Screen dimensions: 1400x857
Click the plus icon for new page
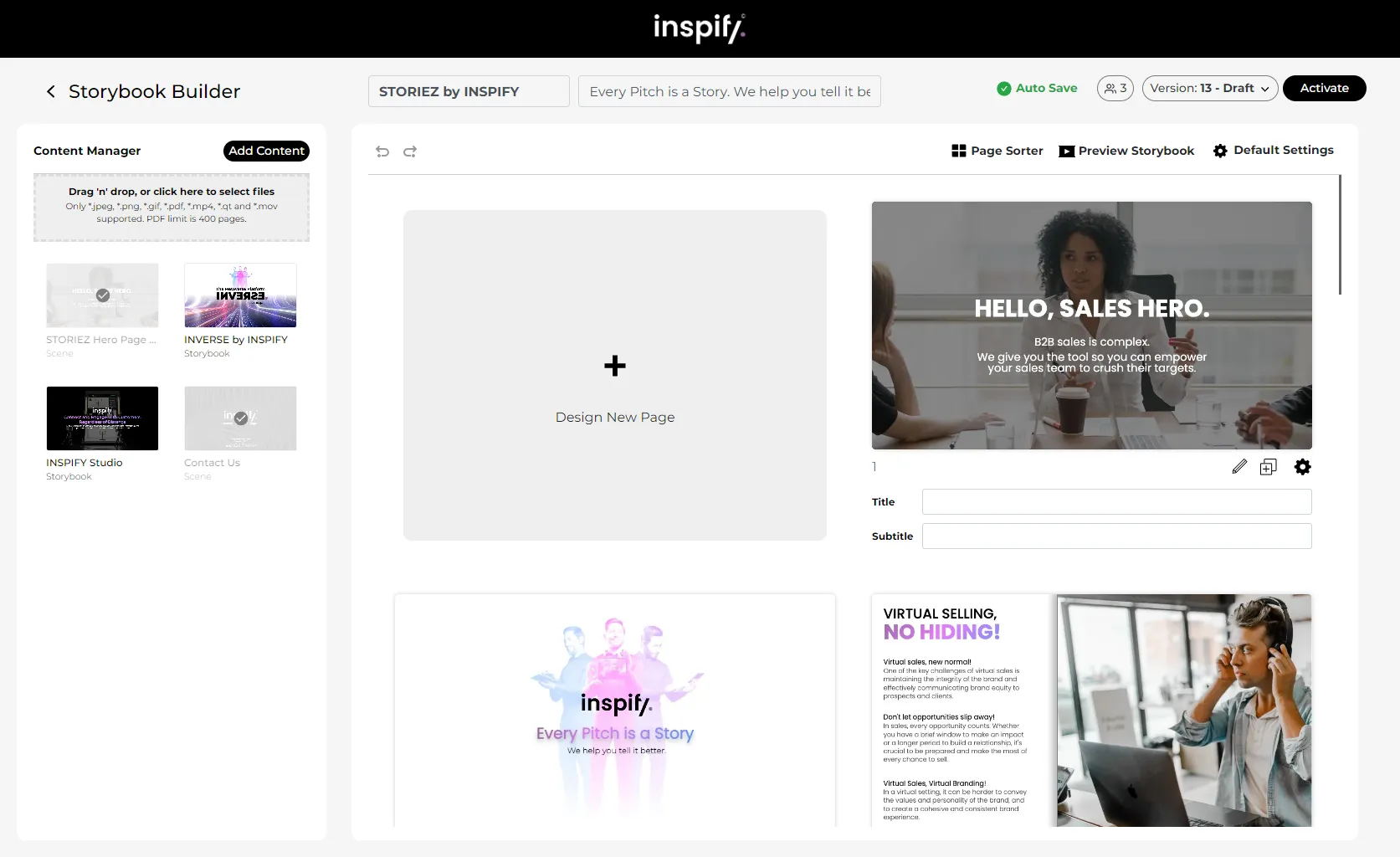coord(615,366)
